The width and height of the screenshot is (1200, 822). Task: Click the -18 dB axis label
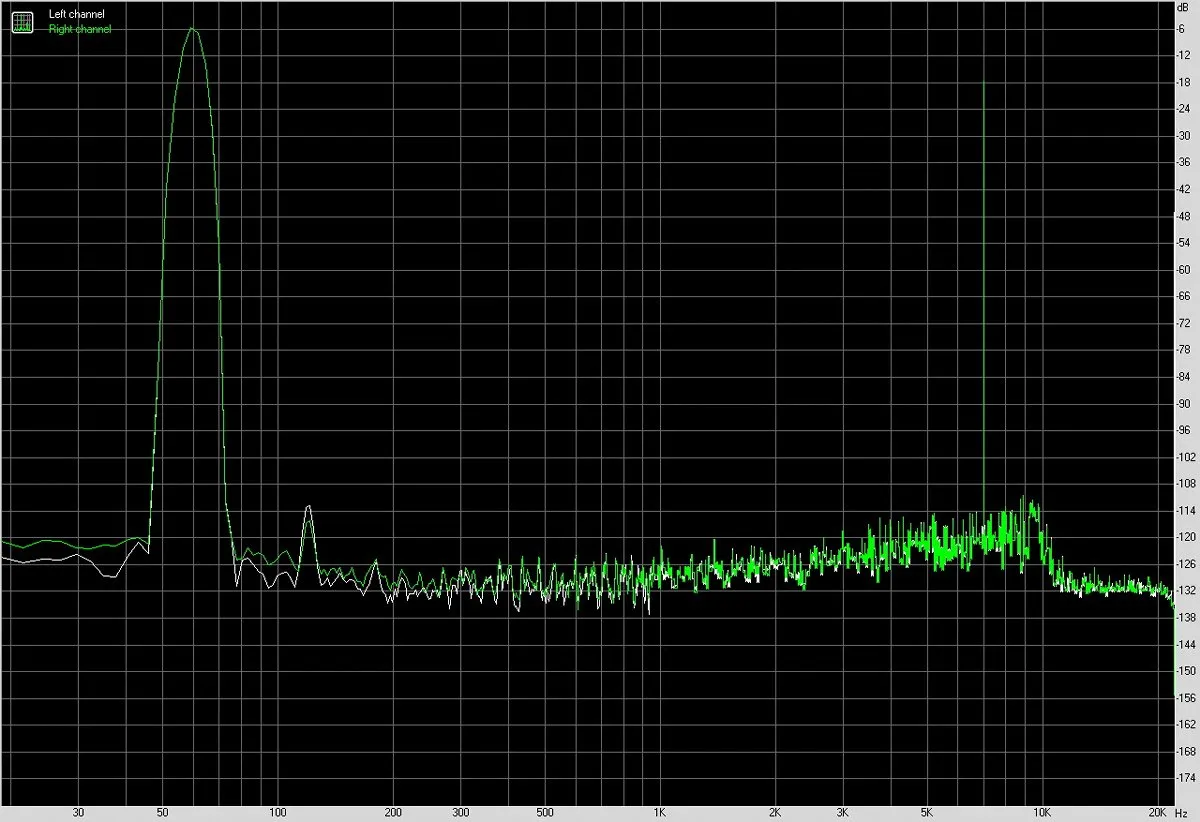[1183, 82]
